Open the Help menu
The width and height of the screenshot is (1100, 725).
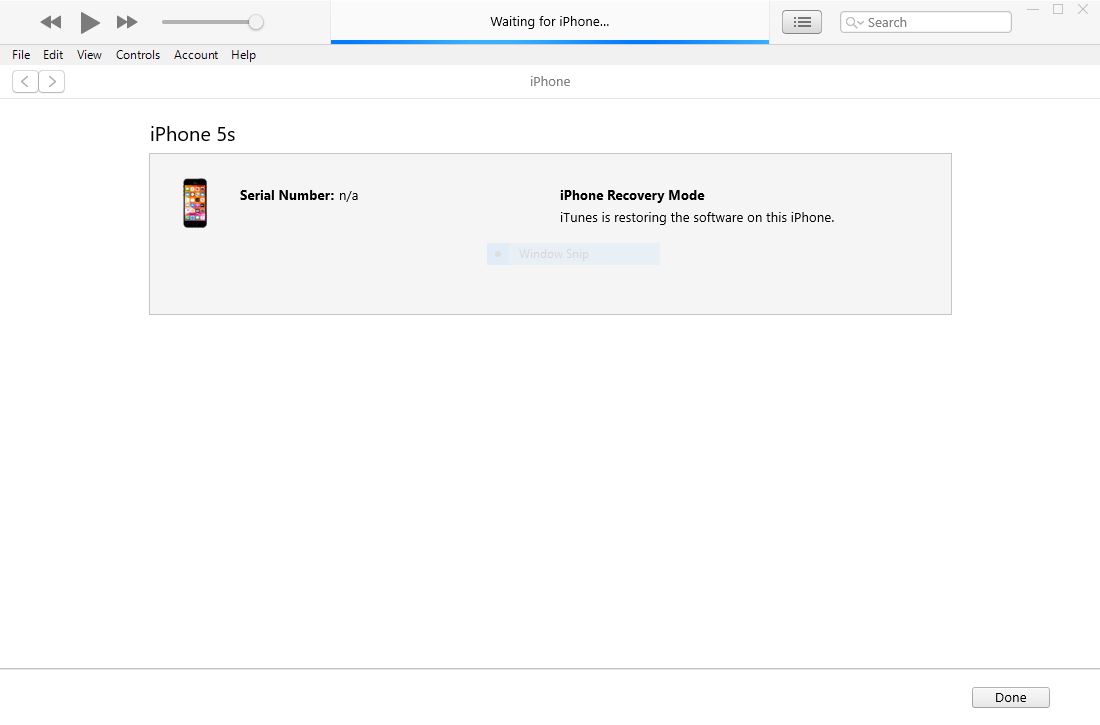click(243, 55)
